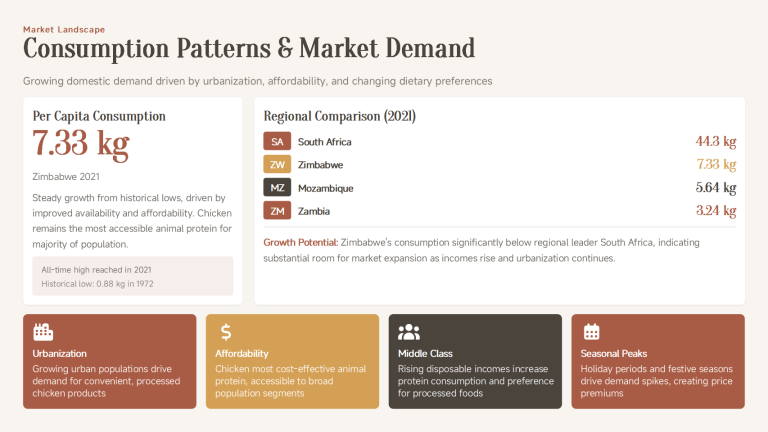Click the Per Capita Consumption heading
Image resolution: width=768 pixels, height=432 pixels.
coord(99,116)
